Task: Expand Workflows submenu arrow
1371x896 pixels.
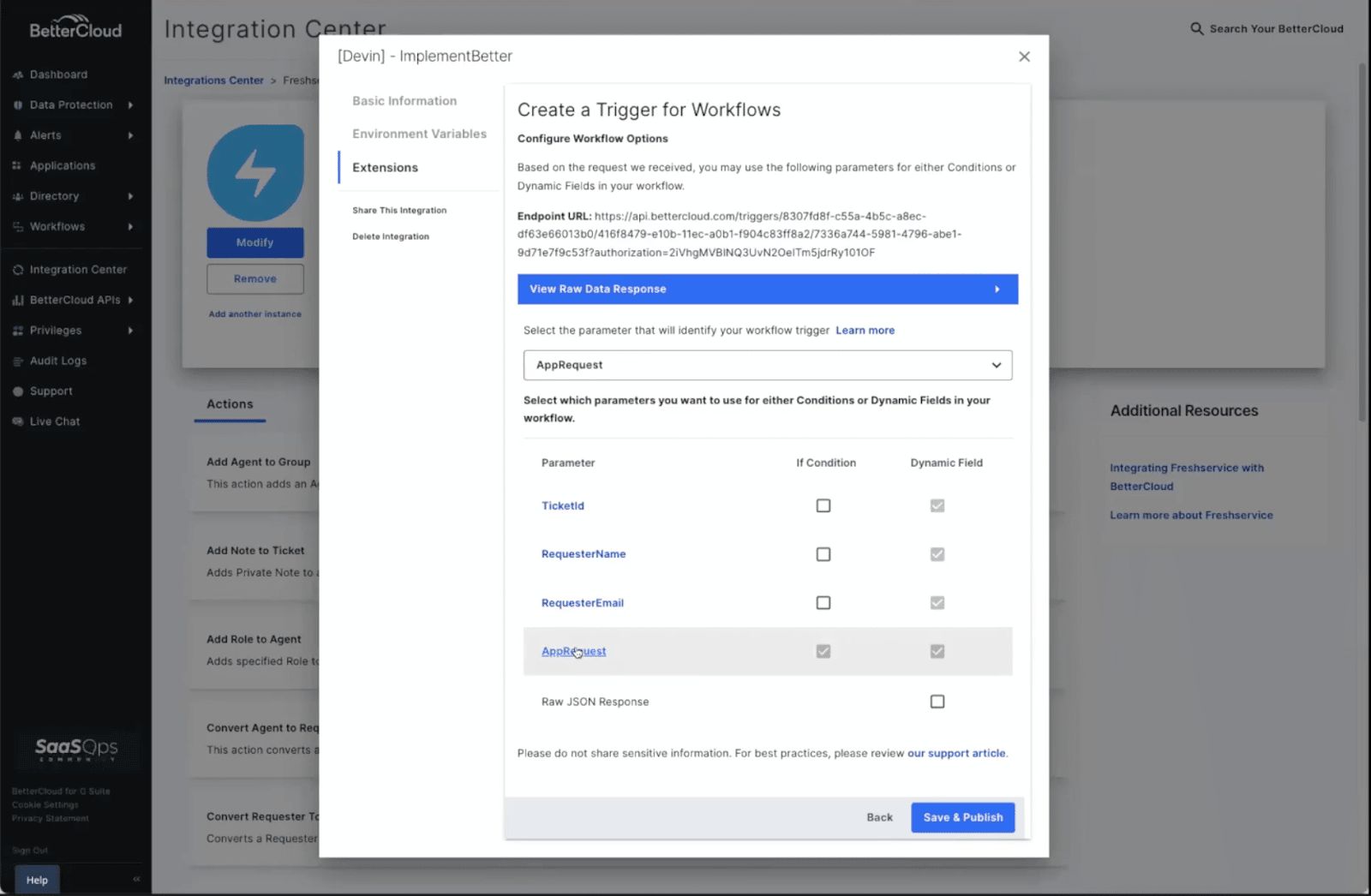Action: click(x=130, y=226)
